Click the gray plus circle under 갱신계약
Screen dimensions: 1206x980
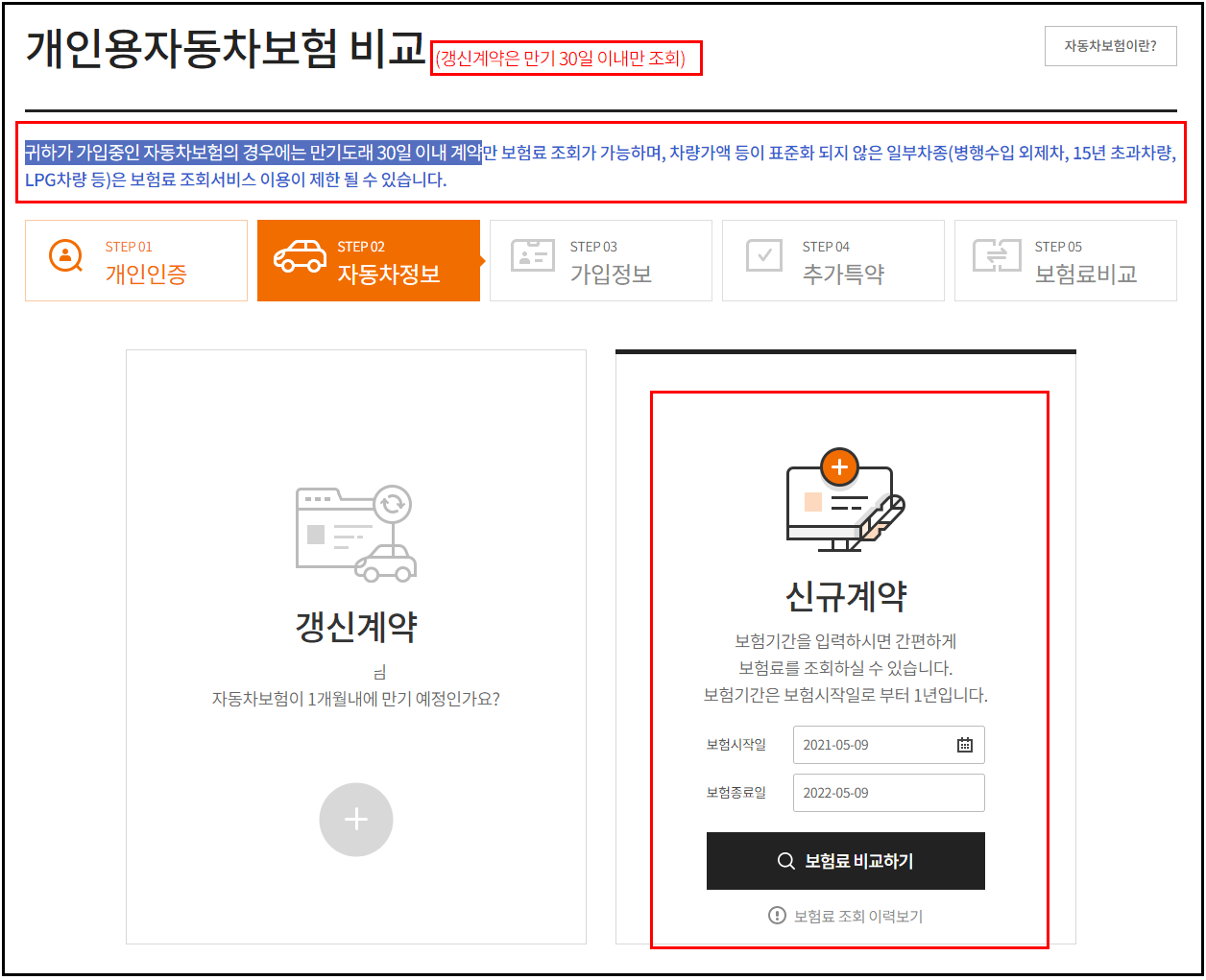pyautogui.click(x=356, y=819)
